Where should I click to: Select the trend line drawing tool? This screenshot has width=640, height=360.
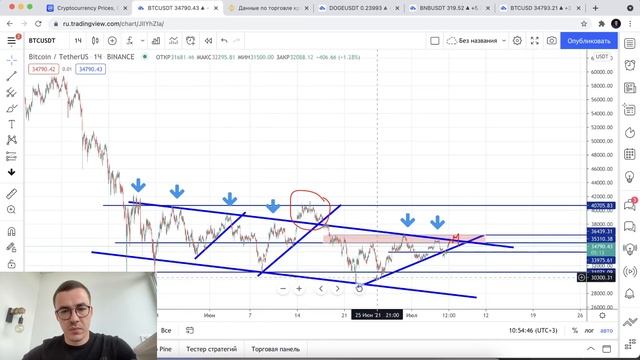click(11, 76)
